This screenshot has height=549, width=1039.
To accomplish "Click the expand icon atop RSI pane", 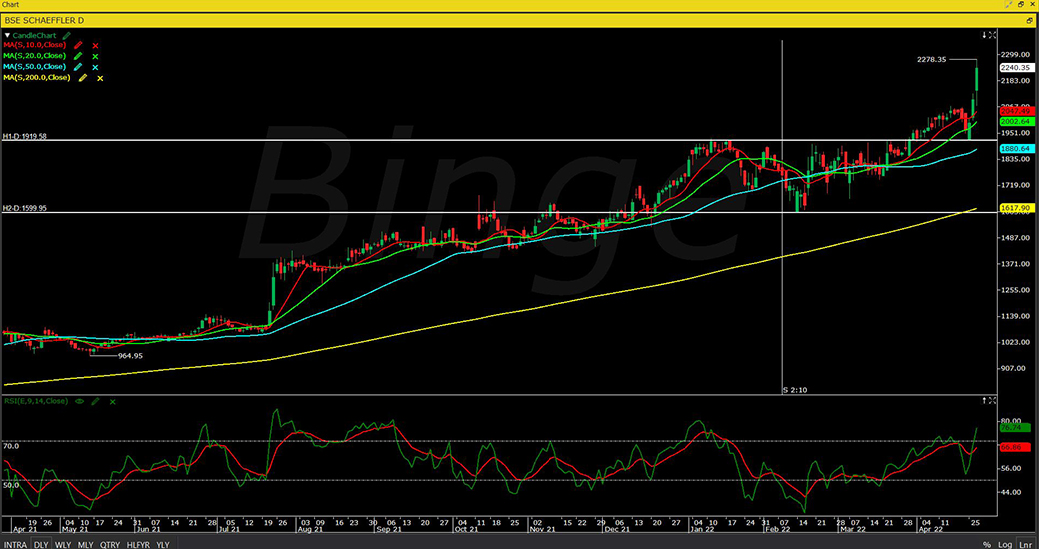I will [993, 401].
